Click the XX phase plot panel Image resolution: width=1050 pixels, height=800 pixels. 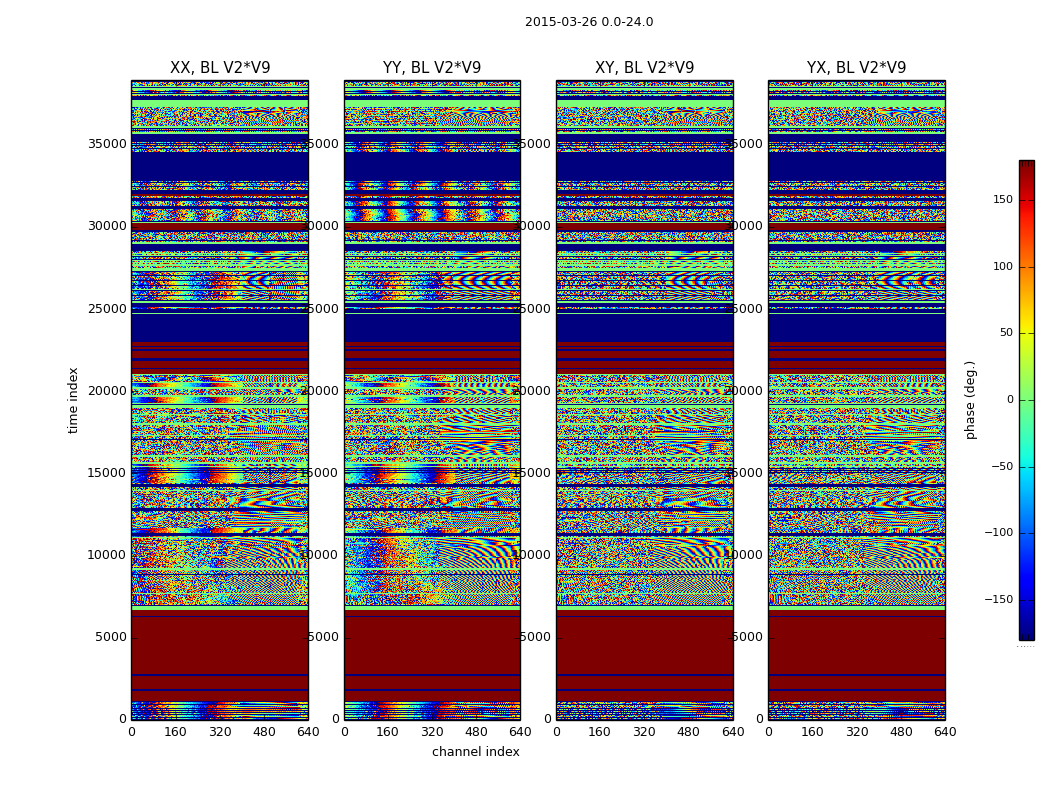coord(220,400)
